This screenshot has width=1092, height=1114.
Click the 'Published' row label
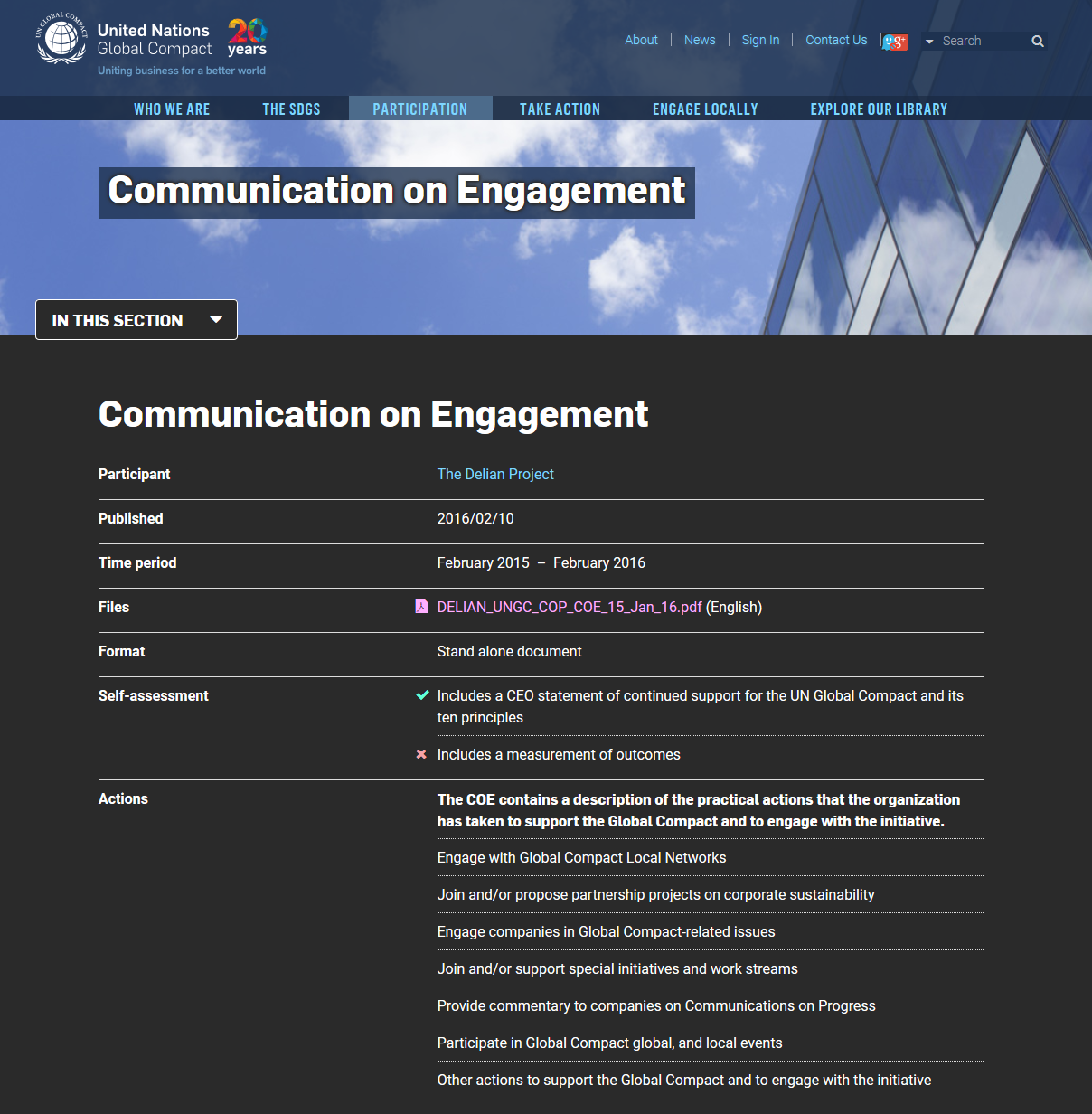coord(131,518)
